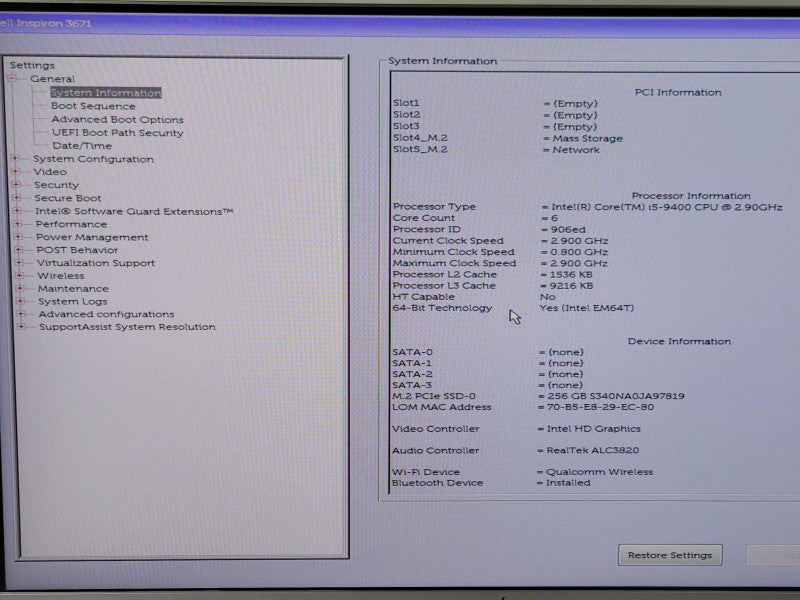This screenshot has height=600, width=800.
Task: Select System Configuration label
Action: point(93,159)
